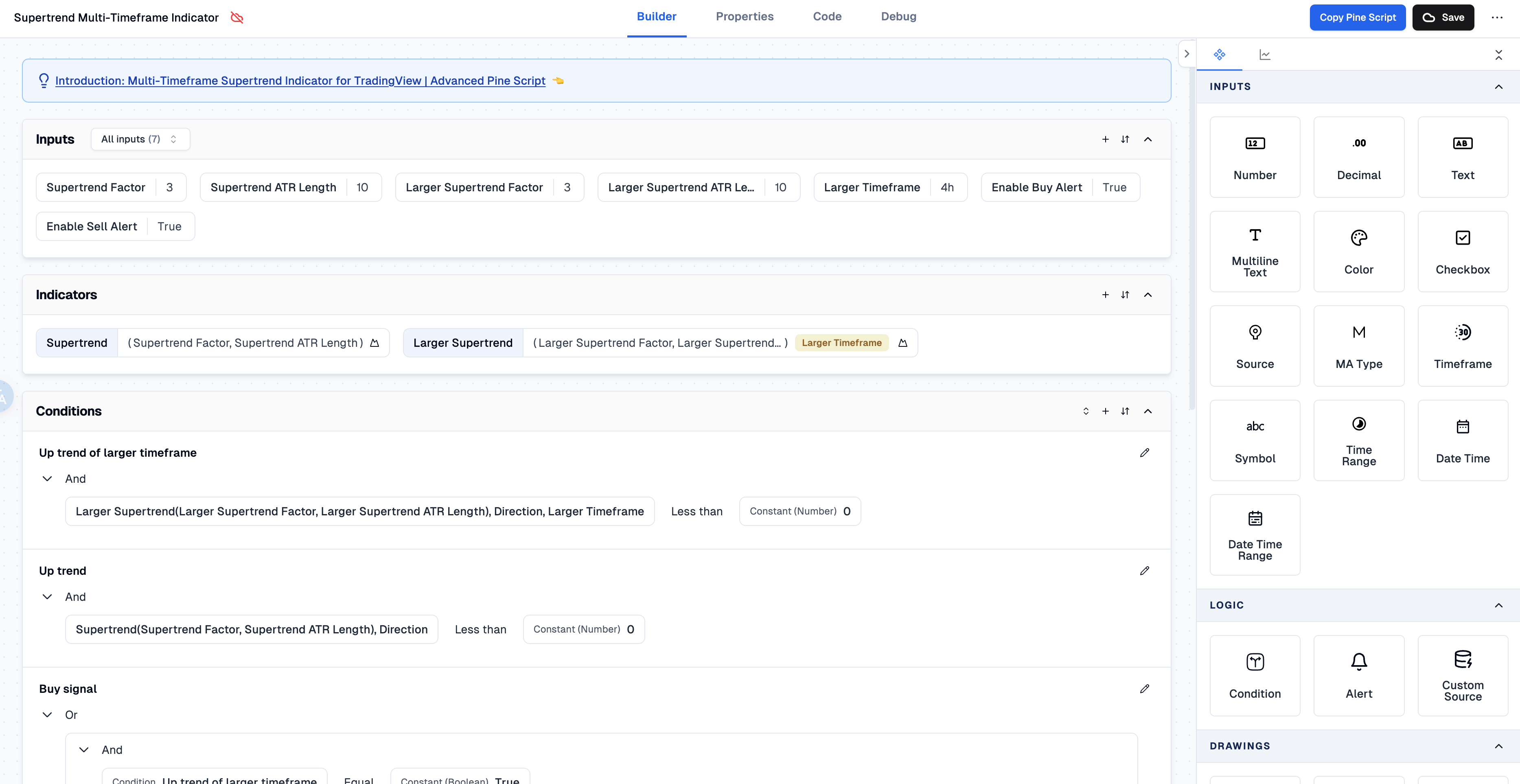The image size is (1520, 784).
Task: Reorder indicators with the sort icon
Action: tap(1125, 294)
